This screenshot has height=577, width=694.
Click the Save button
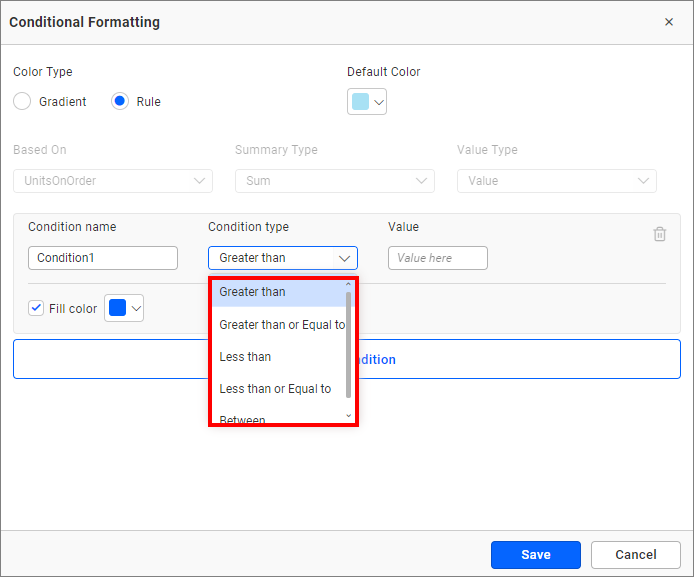pyautogui.click(x=535, y=555)
